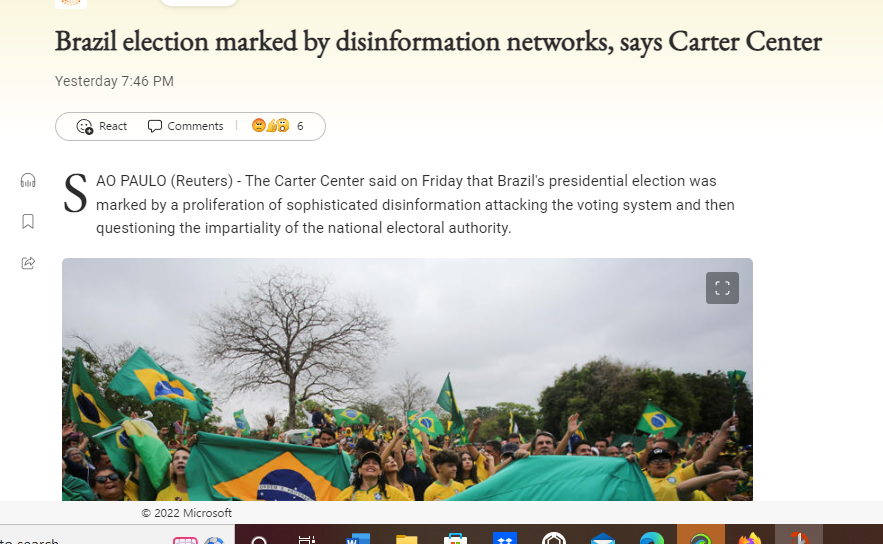Open Word from the taskbar
883x544 pixels.
coord(358,538)
